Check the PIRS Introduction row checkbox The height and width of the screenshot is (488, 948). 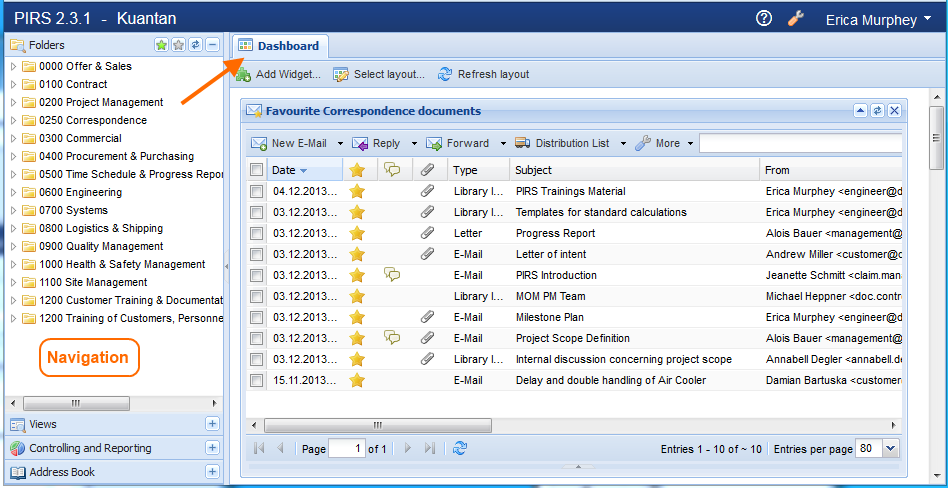click(256, 275)
